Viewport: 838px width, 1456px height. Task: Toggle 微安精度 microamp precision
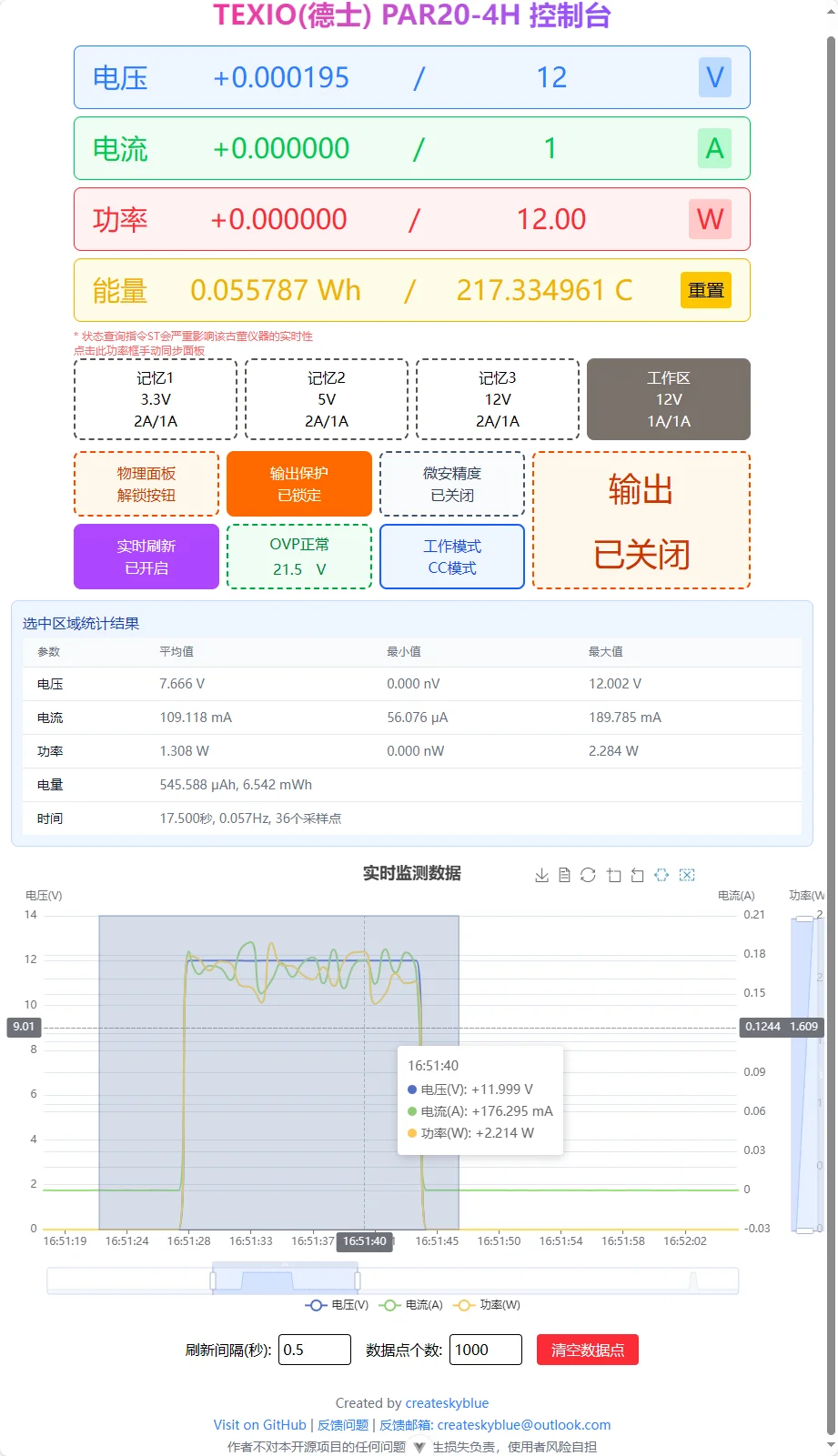point(452,484)
